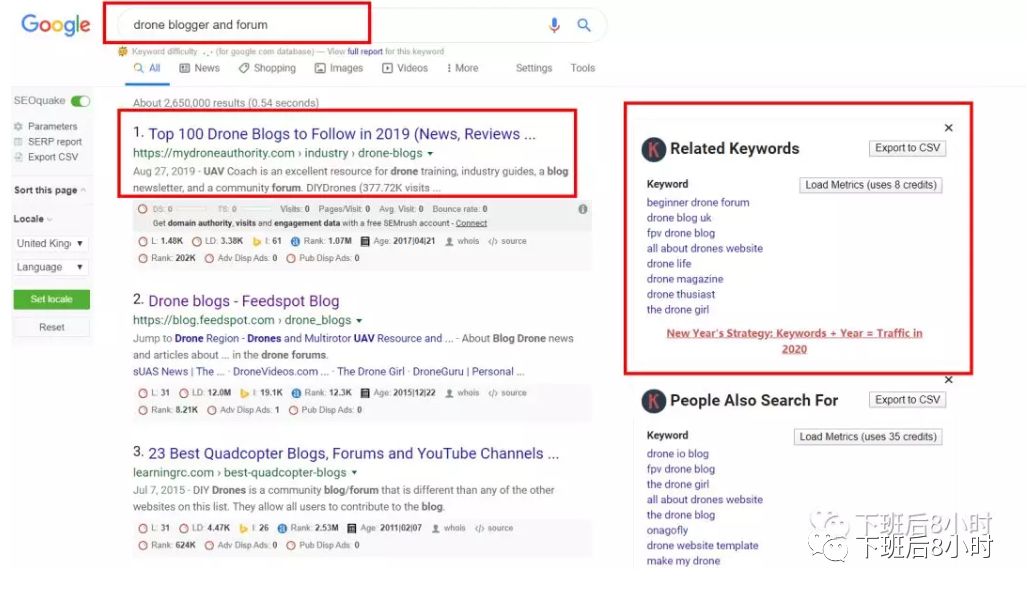Close the Related Keywords panel
The width and height of the screenshot is (1027, 592).
point(949,128)
